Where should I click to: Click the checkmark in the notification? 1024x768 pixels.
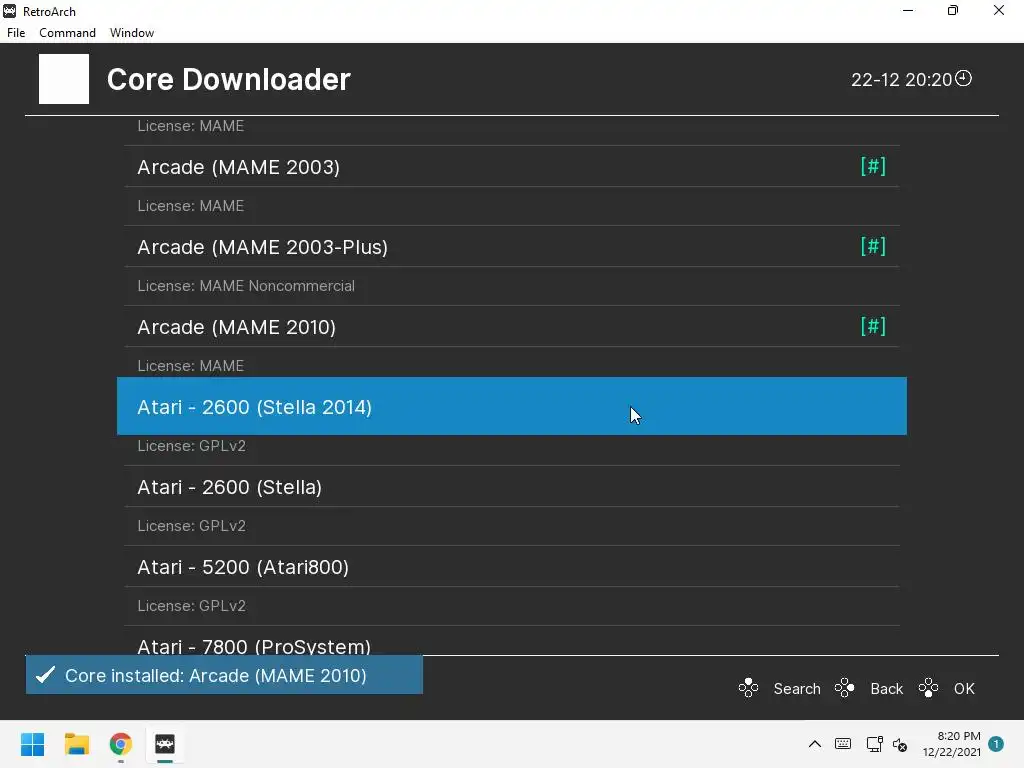[45, 675]
